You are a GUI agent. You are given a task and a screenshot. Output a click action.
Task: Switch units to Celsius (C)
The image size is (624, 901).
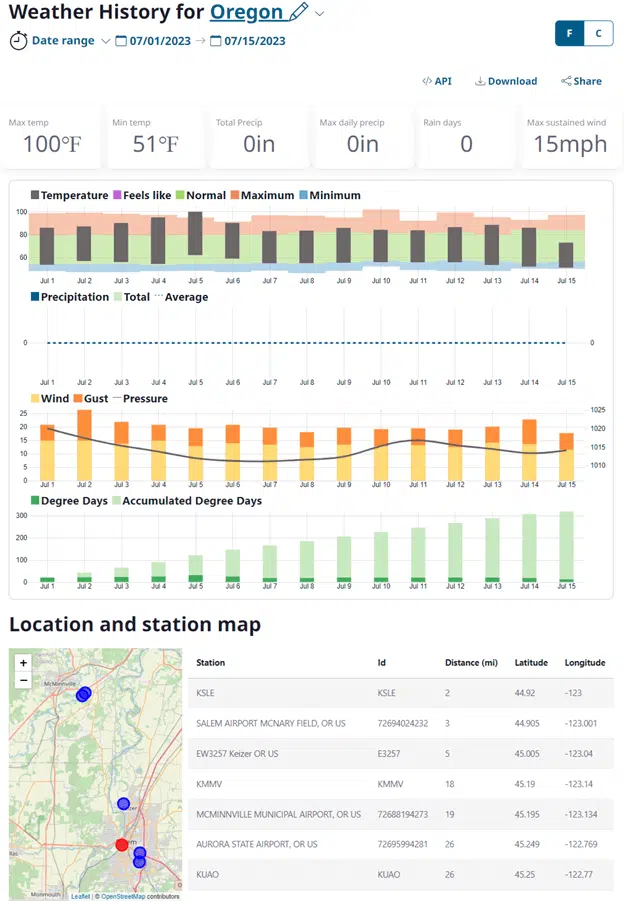(599, 33)
